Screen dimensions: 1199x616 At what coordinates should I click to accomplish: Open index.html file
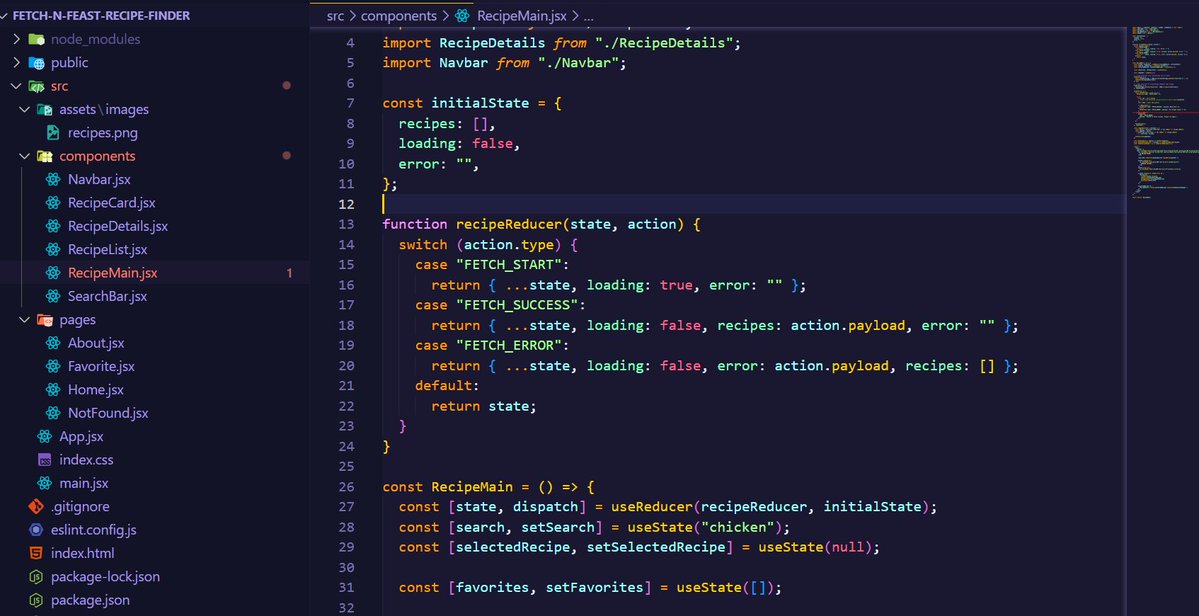pos(83,553)
